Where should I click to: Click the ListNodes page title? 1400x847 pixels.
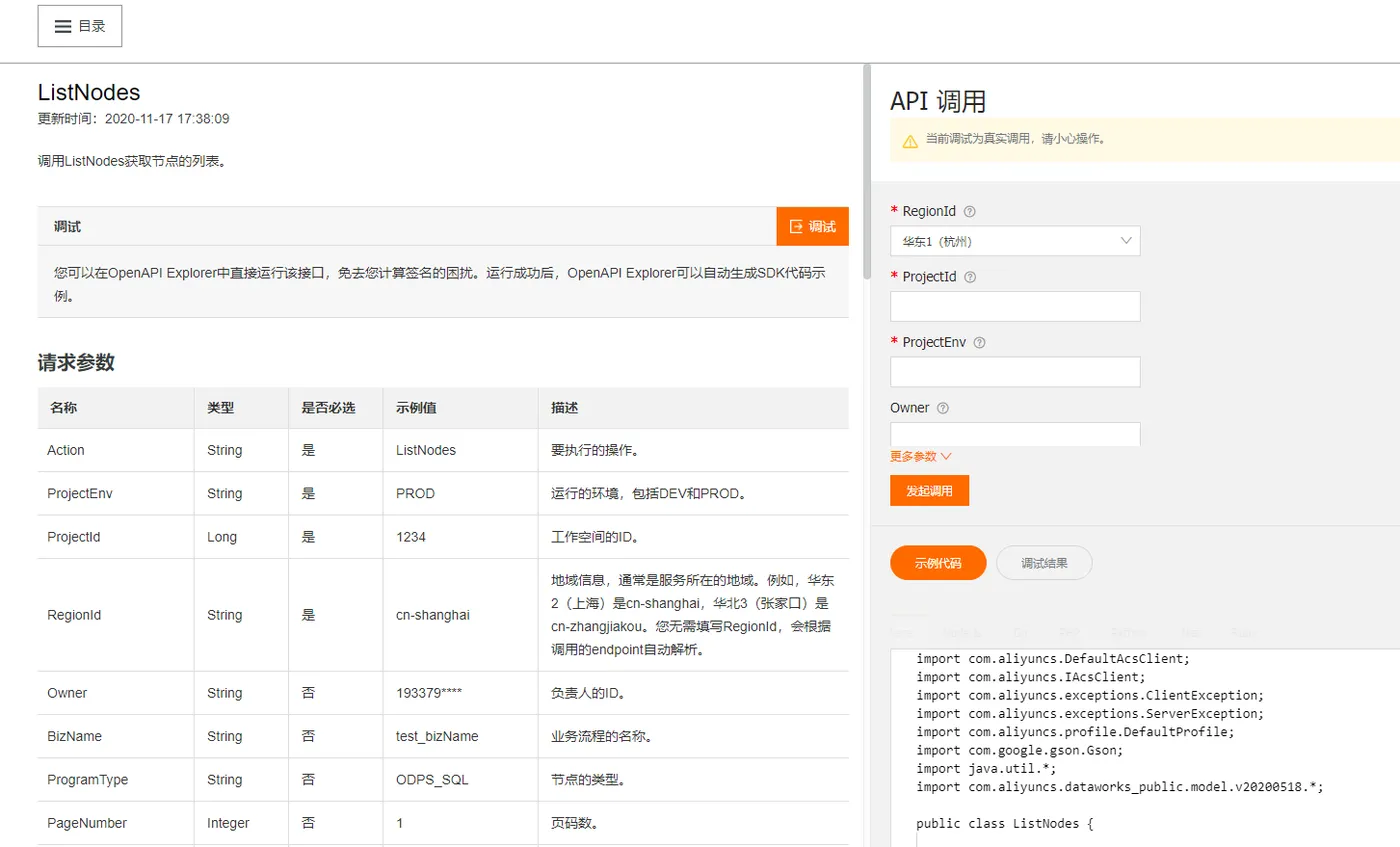click(89, 93)
